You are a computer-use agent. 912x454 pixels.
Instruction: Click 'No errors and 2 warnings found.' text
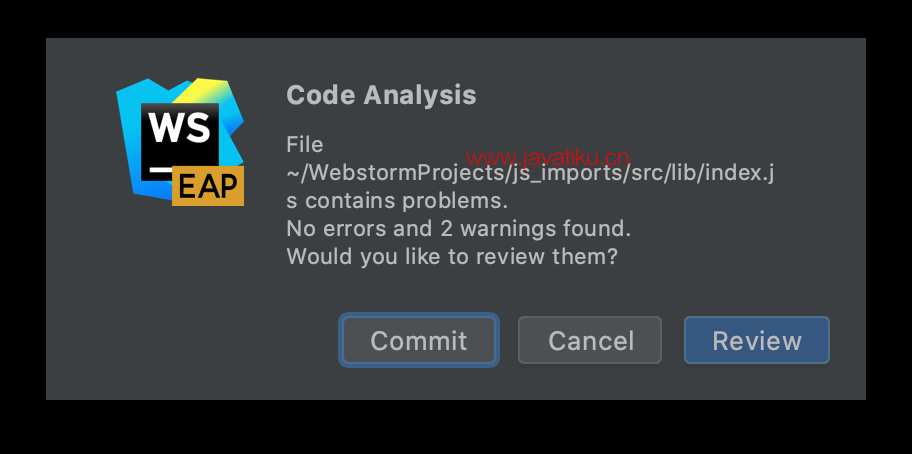[458, 229]
